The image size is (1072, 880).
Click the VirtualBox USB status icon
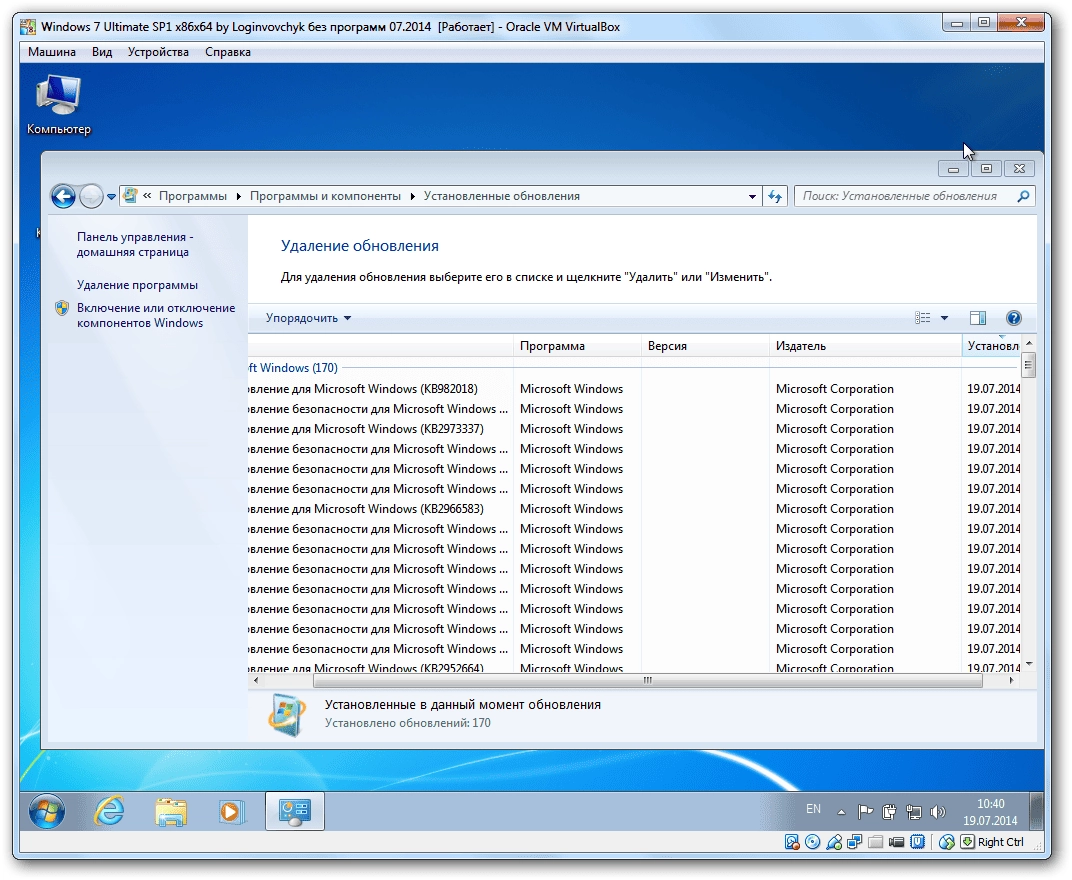(834, 842)
